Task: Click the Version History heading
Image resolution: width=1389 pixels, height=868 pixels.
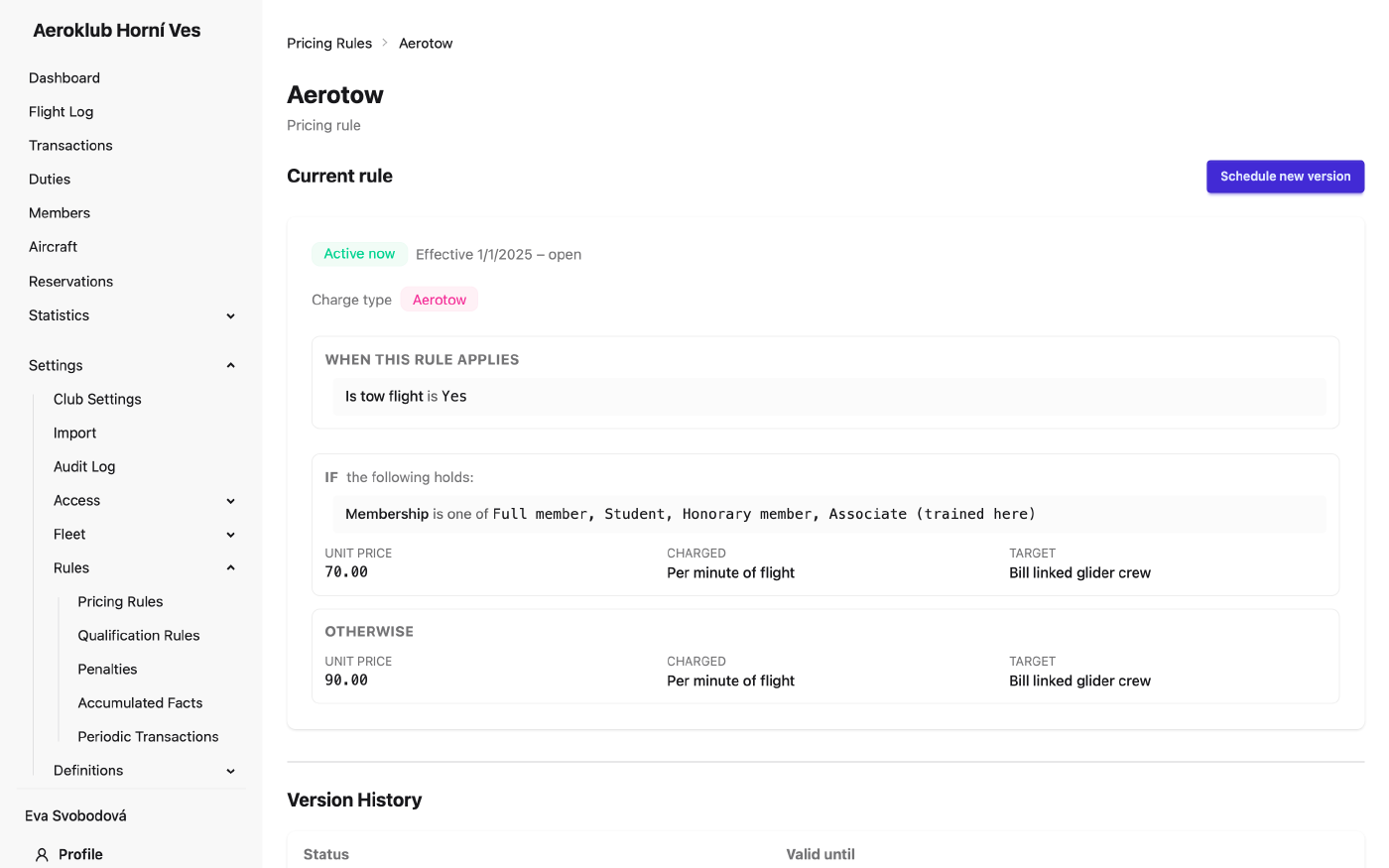Action: tap(354, 800)
